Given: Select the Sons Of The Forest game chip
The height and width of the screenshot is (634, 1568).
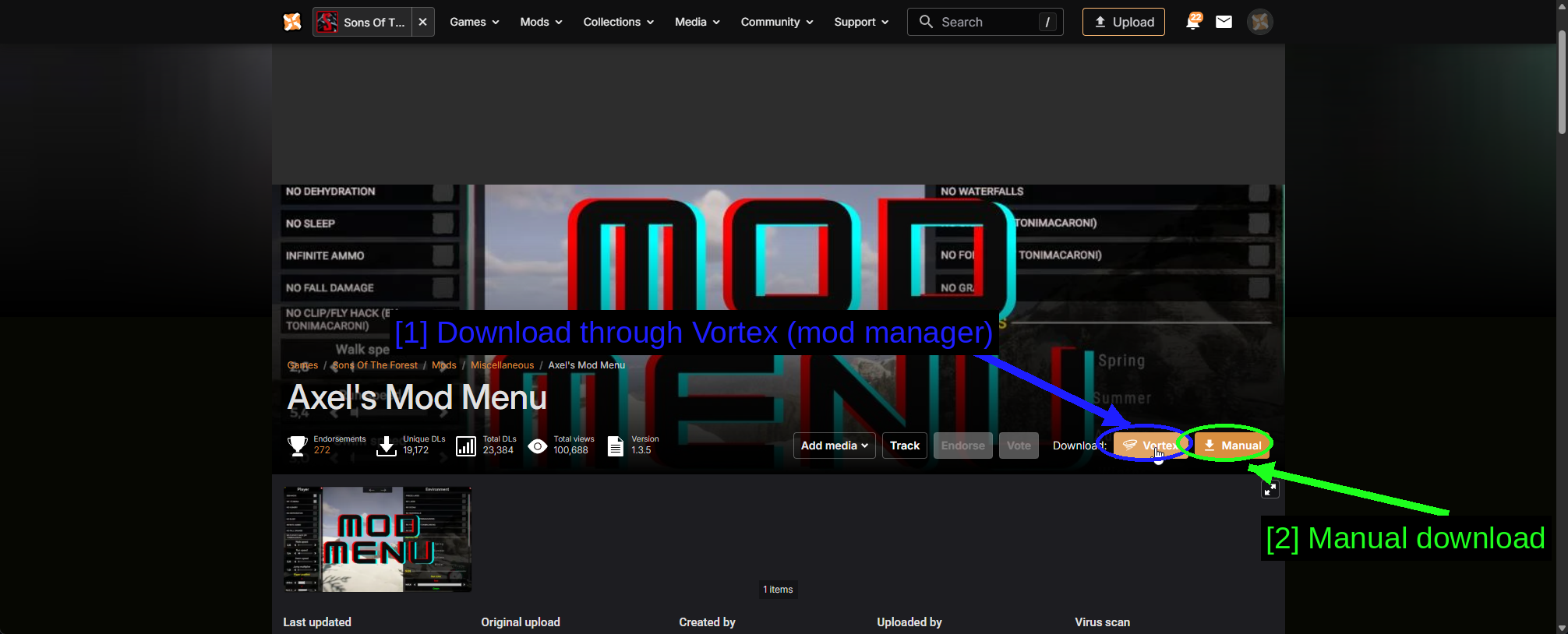Looking at the screenshot, I should 362,22.
